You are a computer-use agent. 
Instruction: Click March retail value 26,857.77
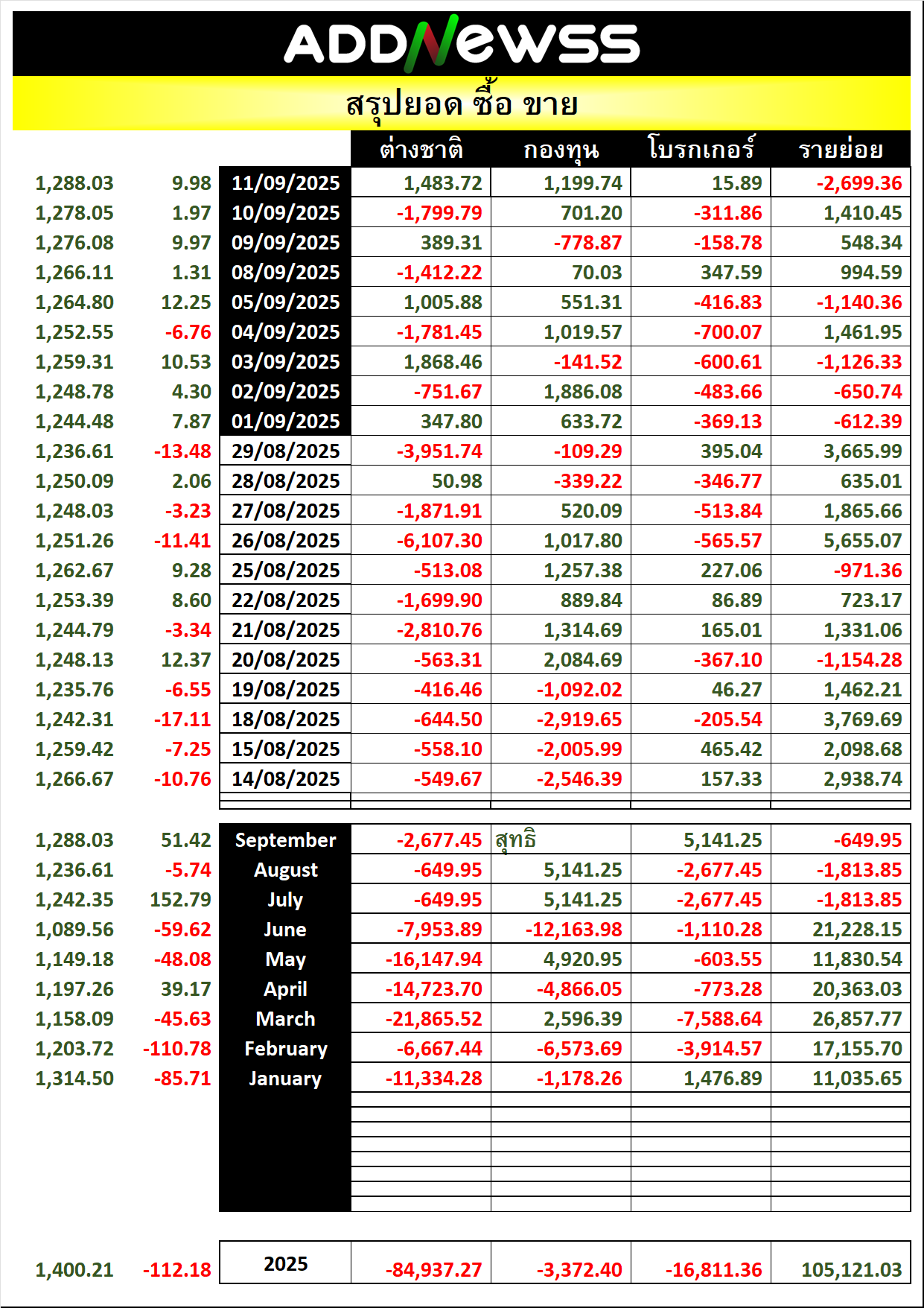click(x=857, y=1018)
